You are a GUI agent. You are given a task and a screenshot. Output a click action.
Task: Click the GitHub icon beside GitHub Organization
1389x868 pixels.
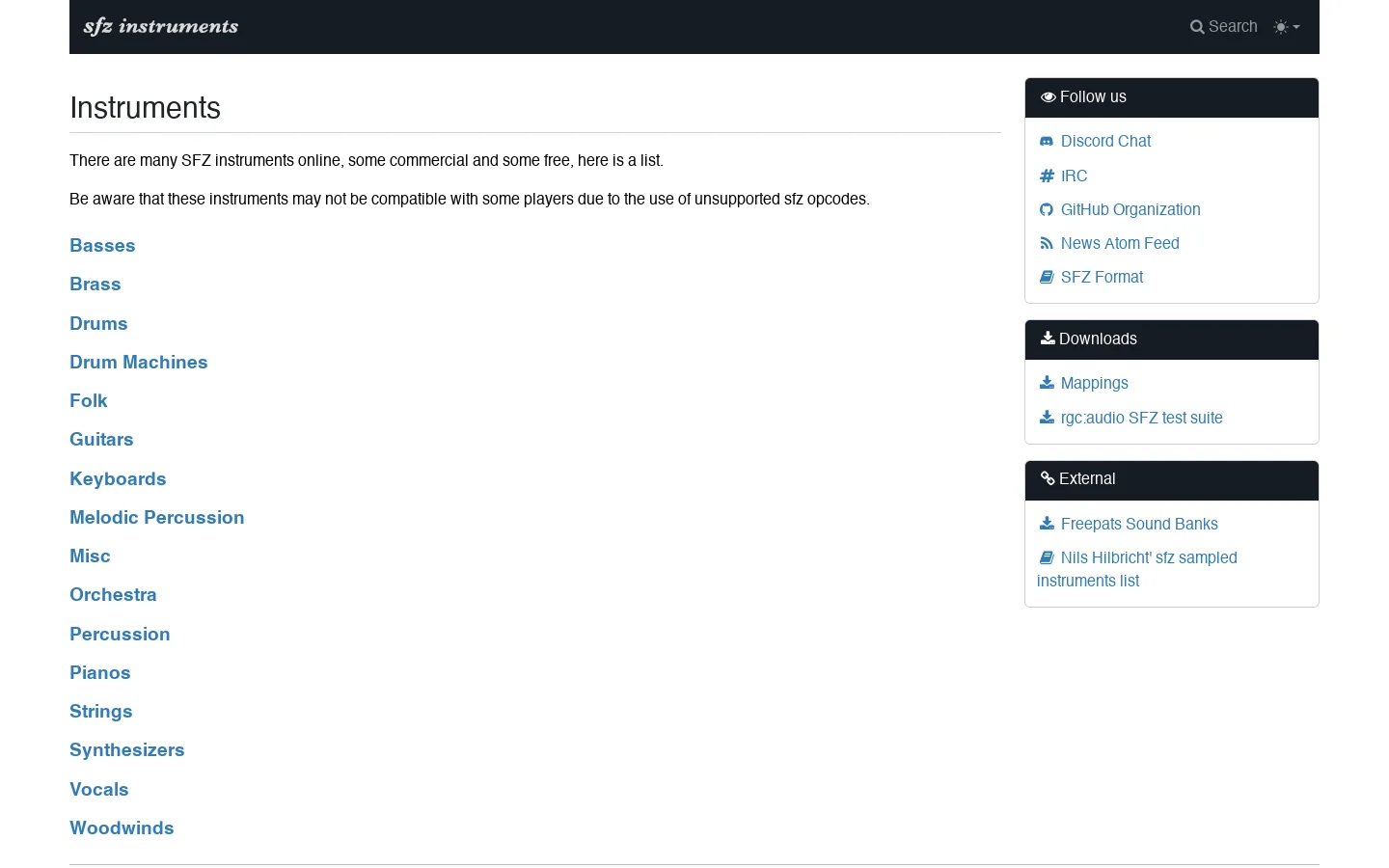[1047, 209]
